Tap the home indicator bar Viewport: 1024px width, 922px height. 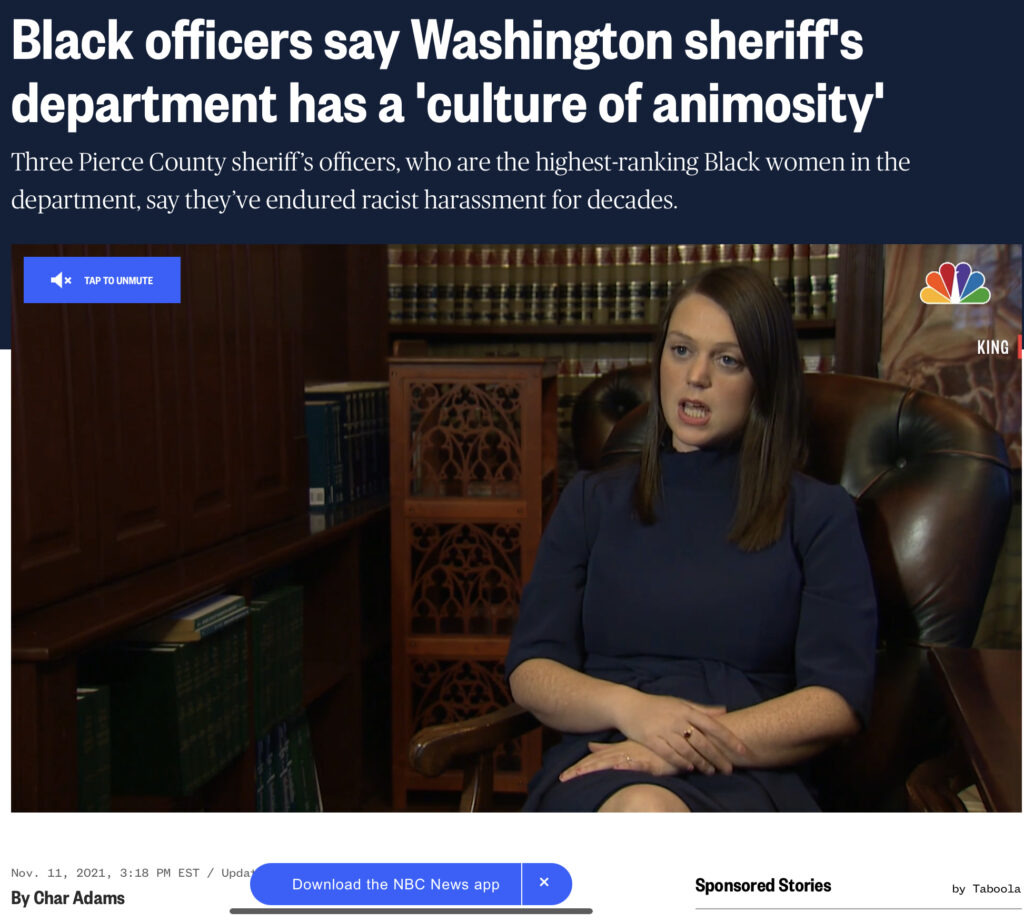pyautogui.click(x=411, y=912)
